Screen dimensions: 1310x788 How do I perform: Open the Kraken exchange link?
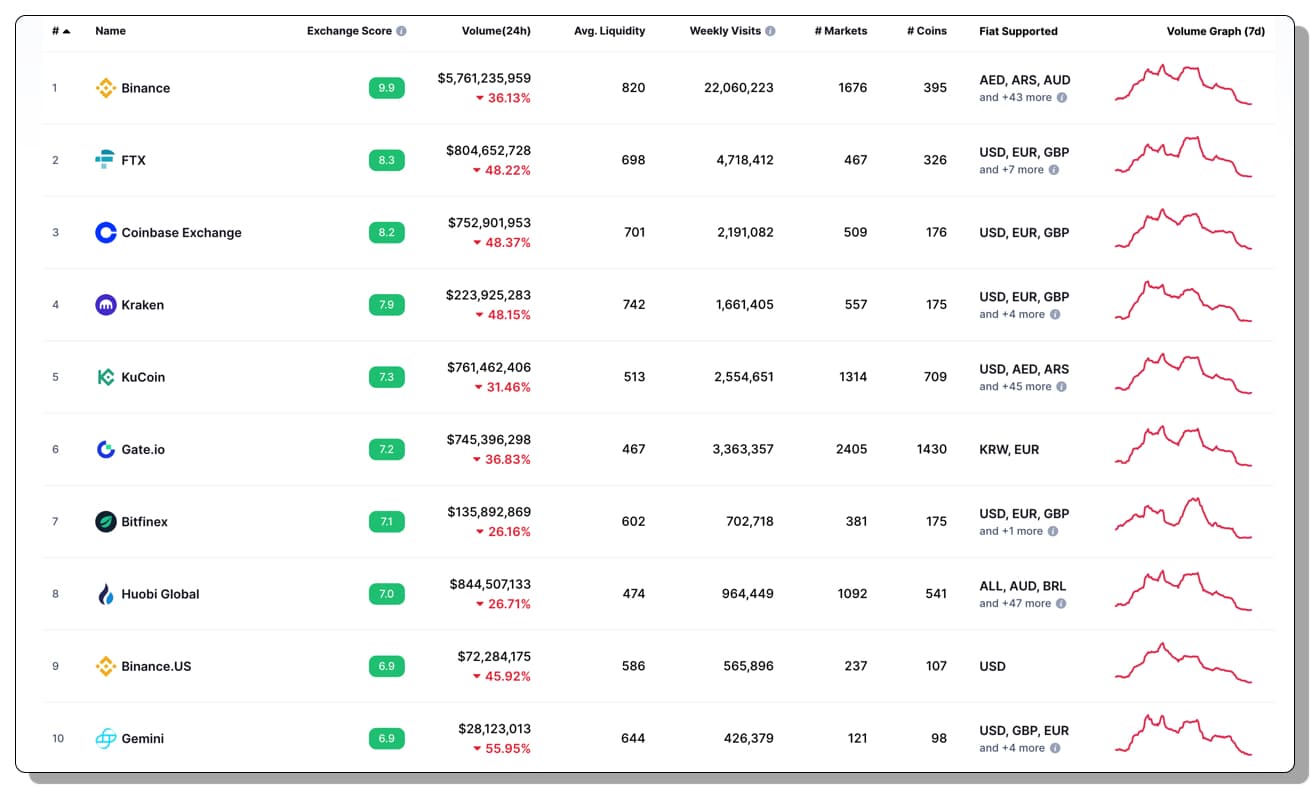click(x=143, y=305)
